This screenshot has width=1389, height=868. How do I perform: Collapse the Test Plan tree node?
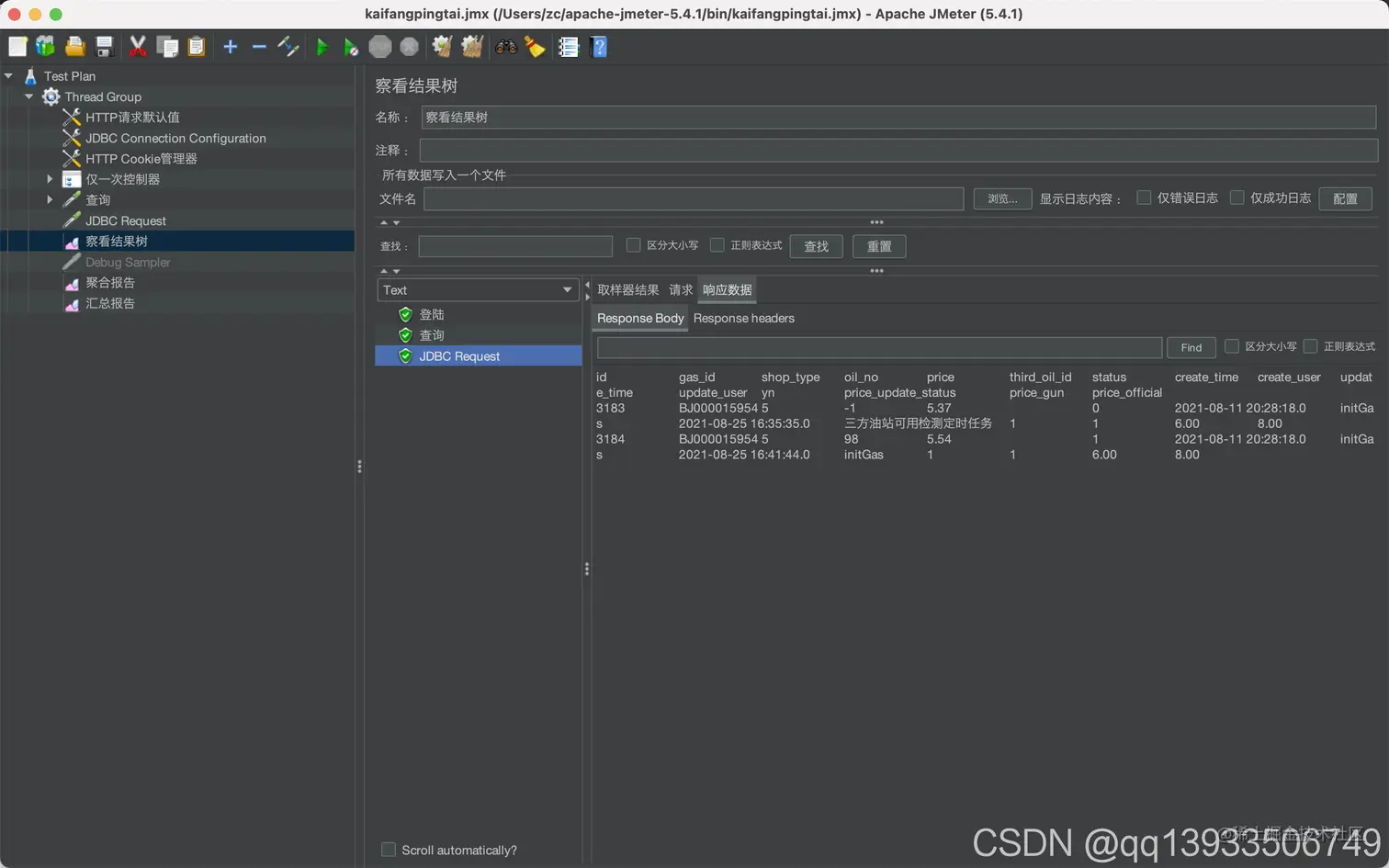pyautogui.click(x=8, y=76)
